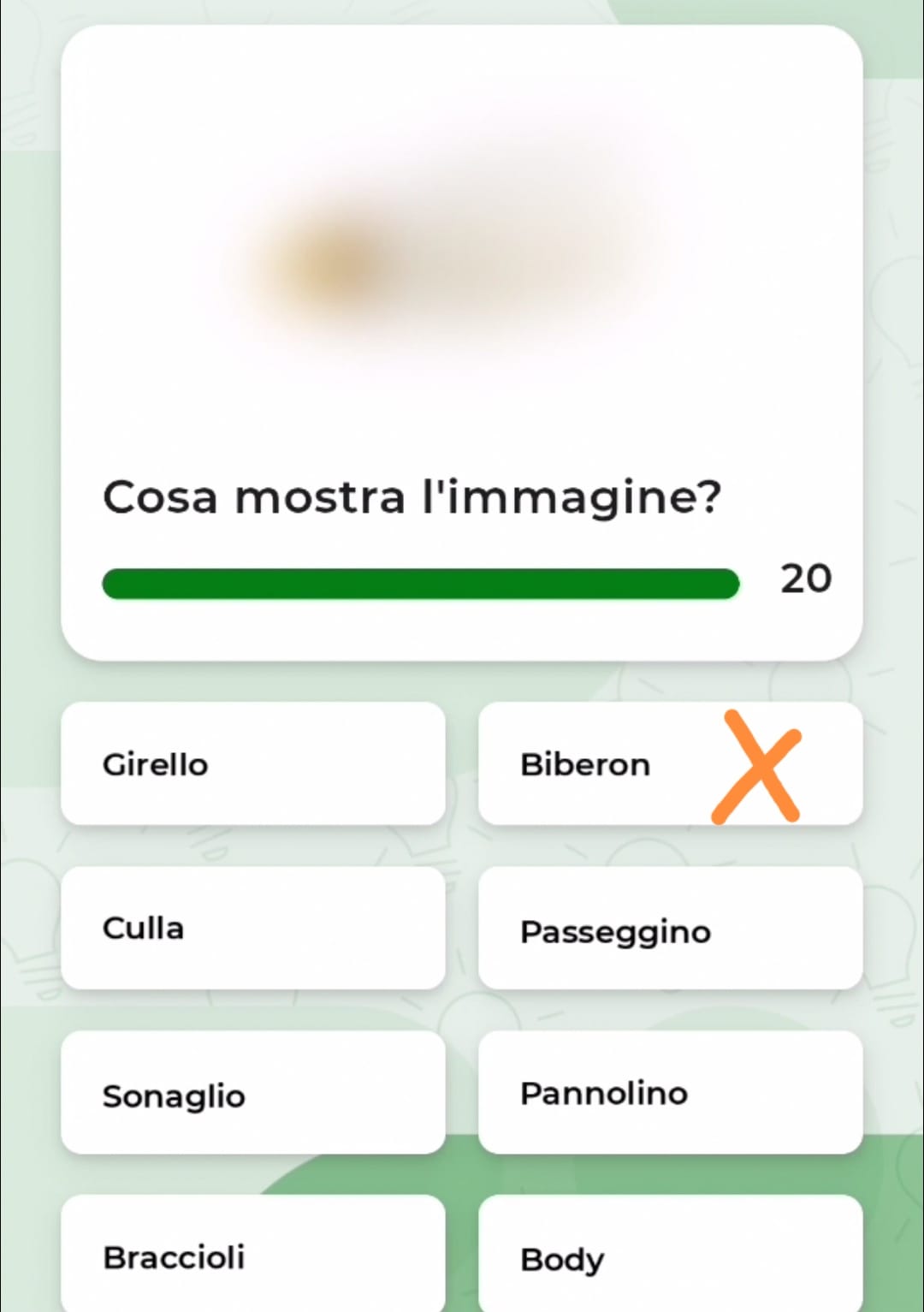The image size is (924, 1312).
Task: Click the word 'Cosa' in the question
Action: click(x=160, y=497)
